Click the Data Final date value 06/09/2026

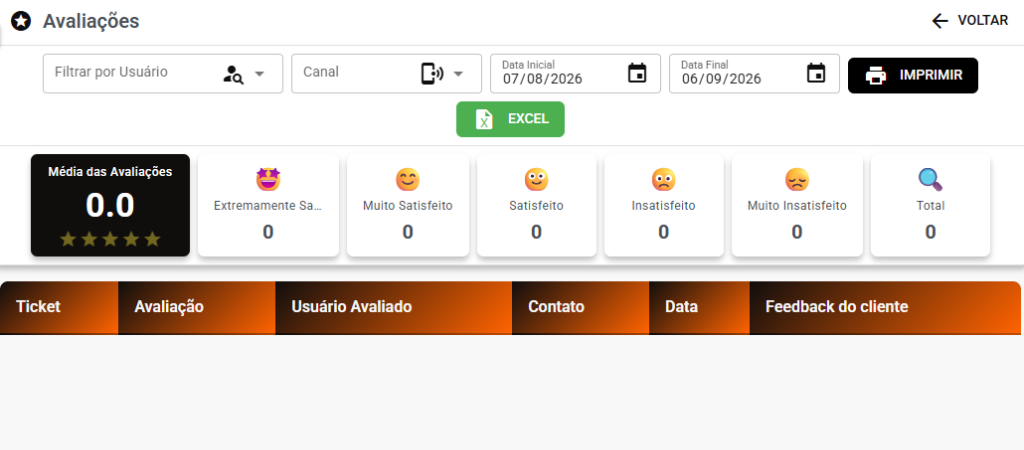pyautogui.click(x=722, y=79)
